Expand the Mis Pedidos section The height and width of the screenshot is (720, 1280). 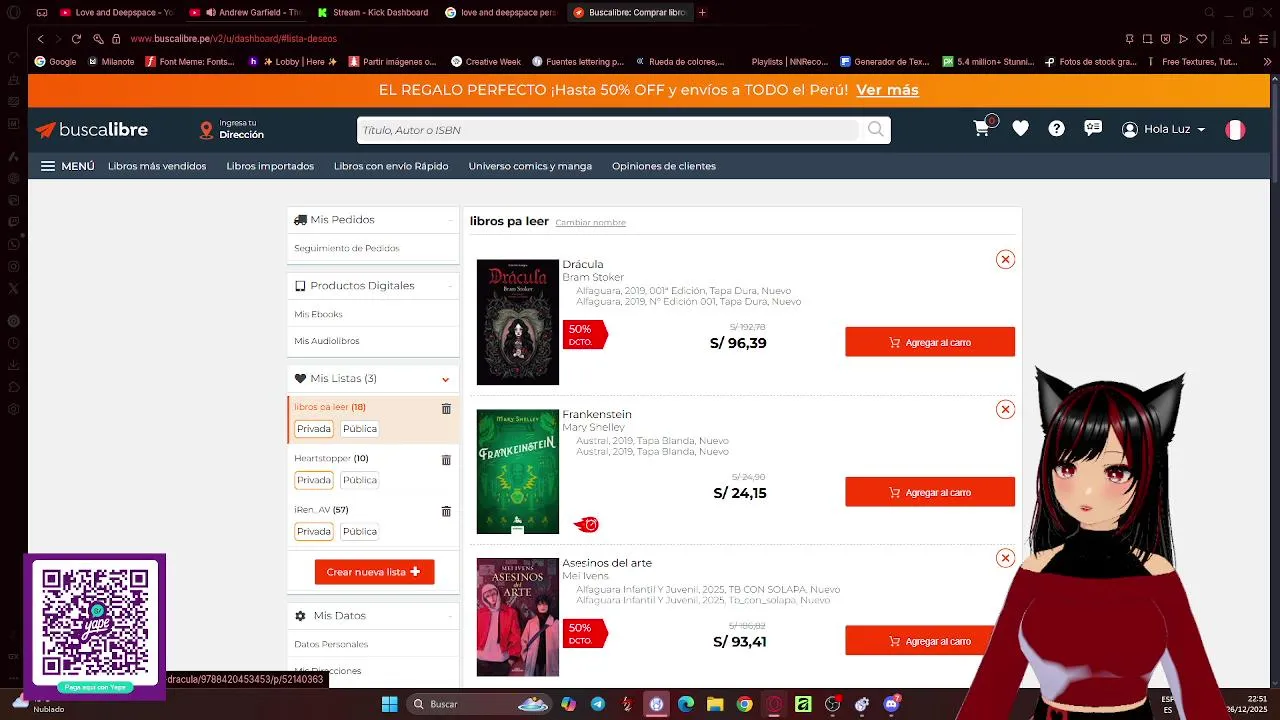click(x=373, y=220)
